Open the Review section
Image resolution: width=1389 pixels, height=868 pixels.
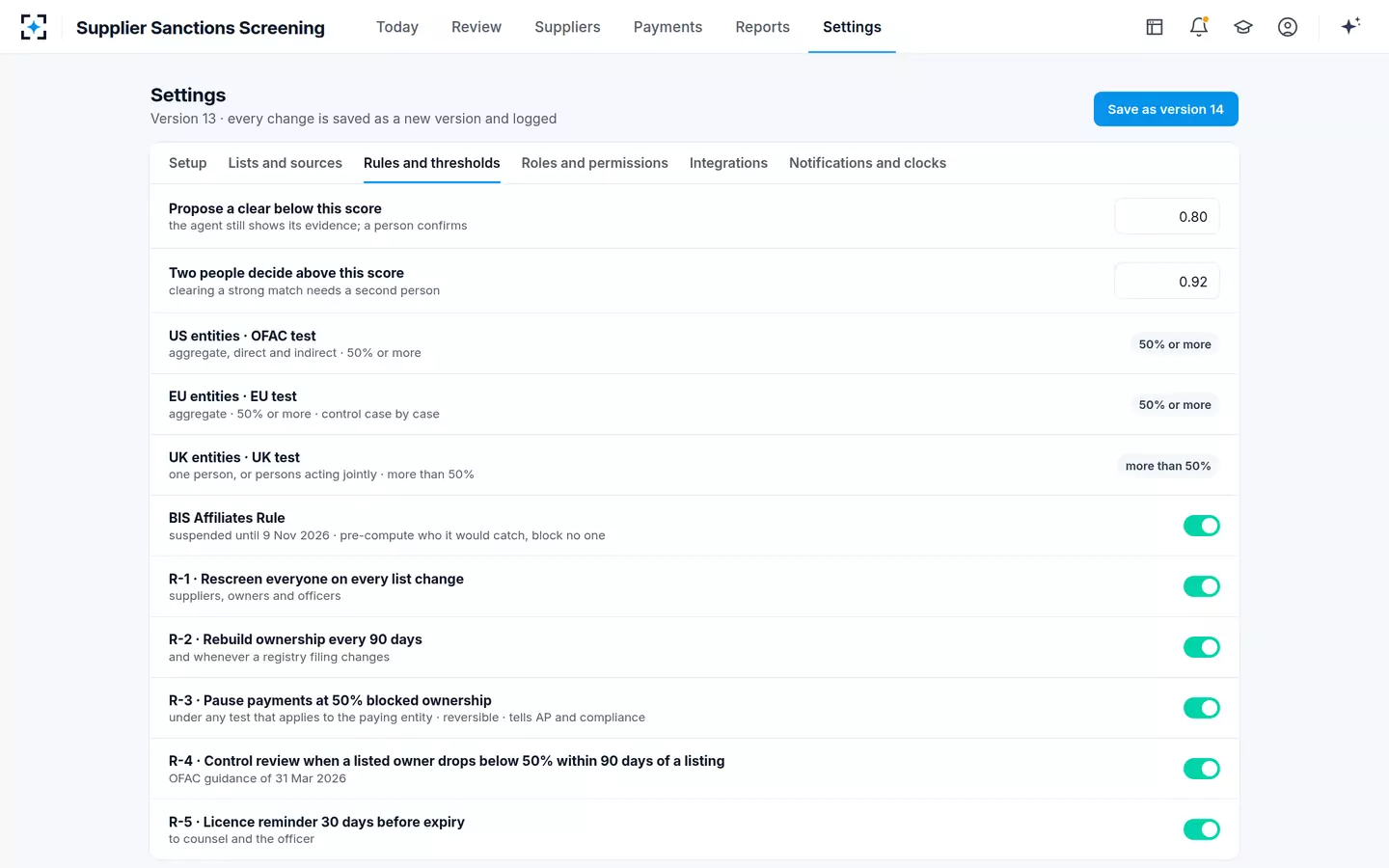(x=477, y=27)
